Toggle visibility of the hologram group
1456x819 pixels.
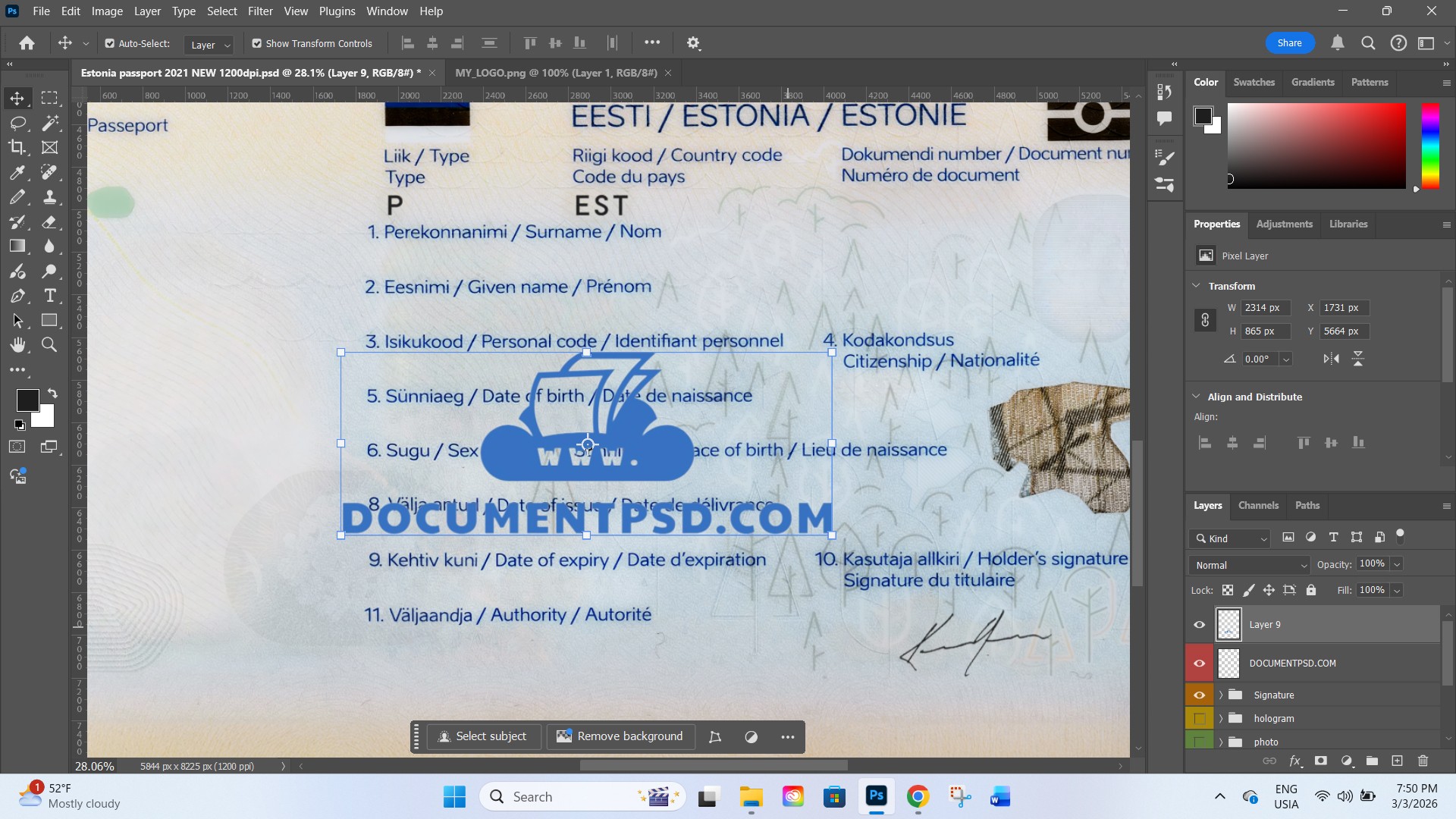(x=1199, y=718)
